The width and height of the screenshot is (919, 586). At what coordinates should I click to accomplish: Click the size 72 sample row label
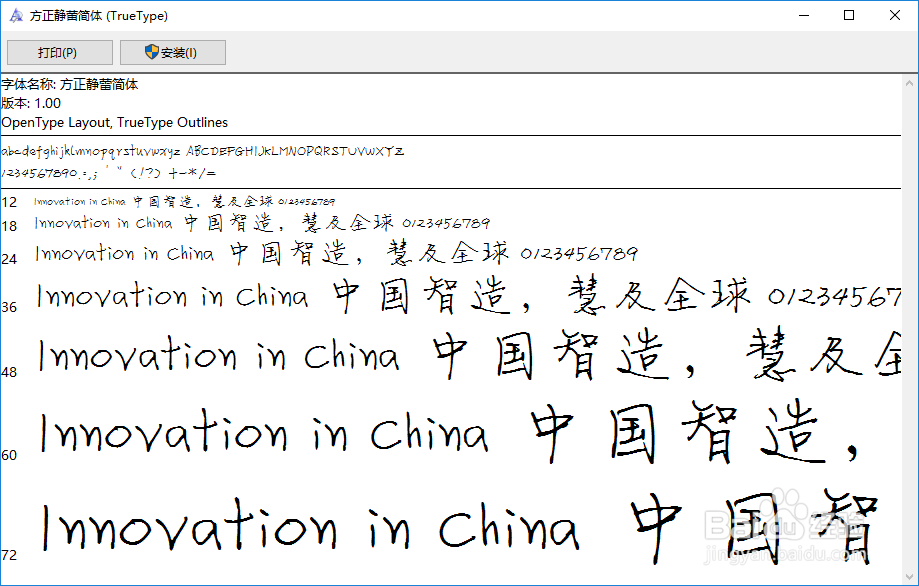pyautogui.click(x=9, y=556)
